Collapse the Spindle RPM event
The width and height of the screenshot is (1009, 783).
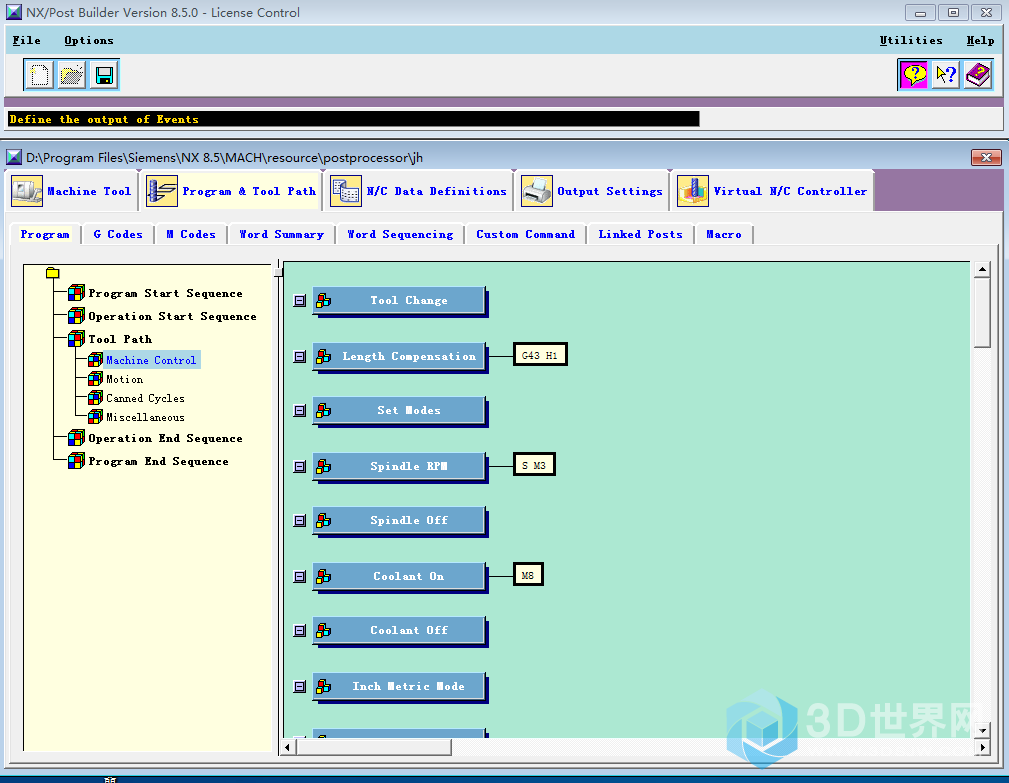[299, 466]
